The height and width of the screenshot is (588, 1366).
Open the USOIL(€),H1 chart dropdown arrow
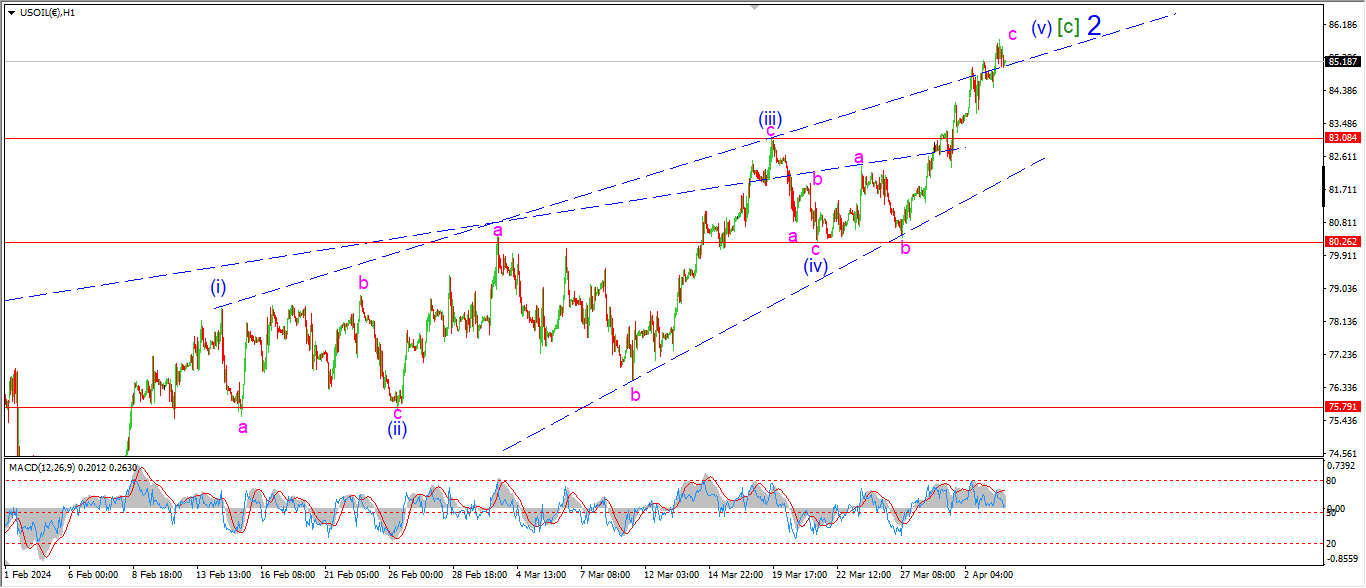coord(10,11)
